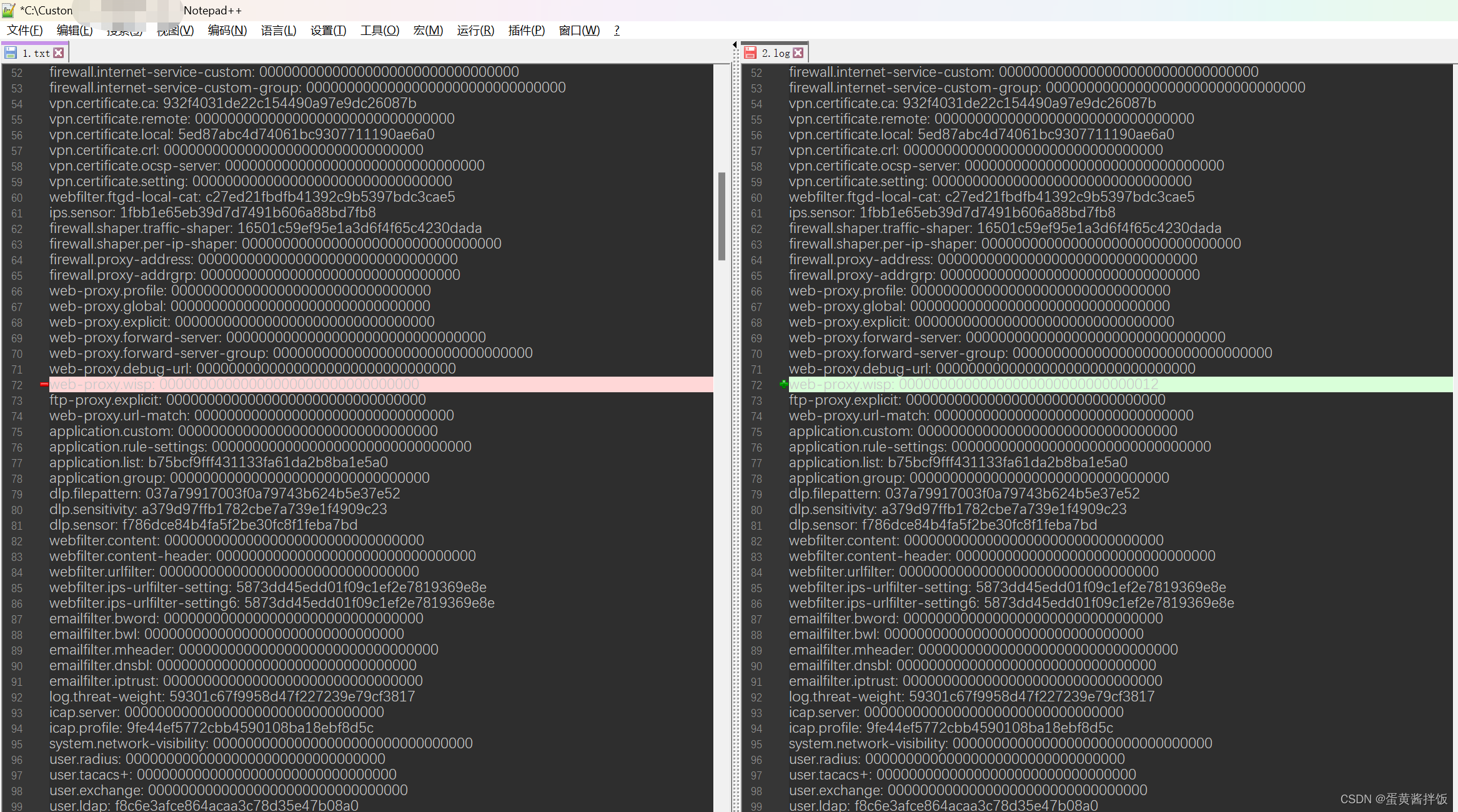Screen dimensions: 1458x812
Task: Click emailfilter.iptrust line in right pane
Action: pos(976,681)
